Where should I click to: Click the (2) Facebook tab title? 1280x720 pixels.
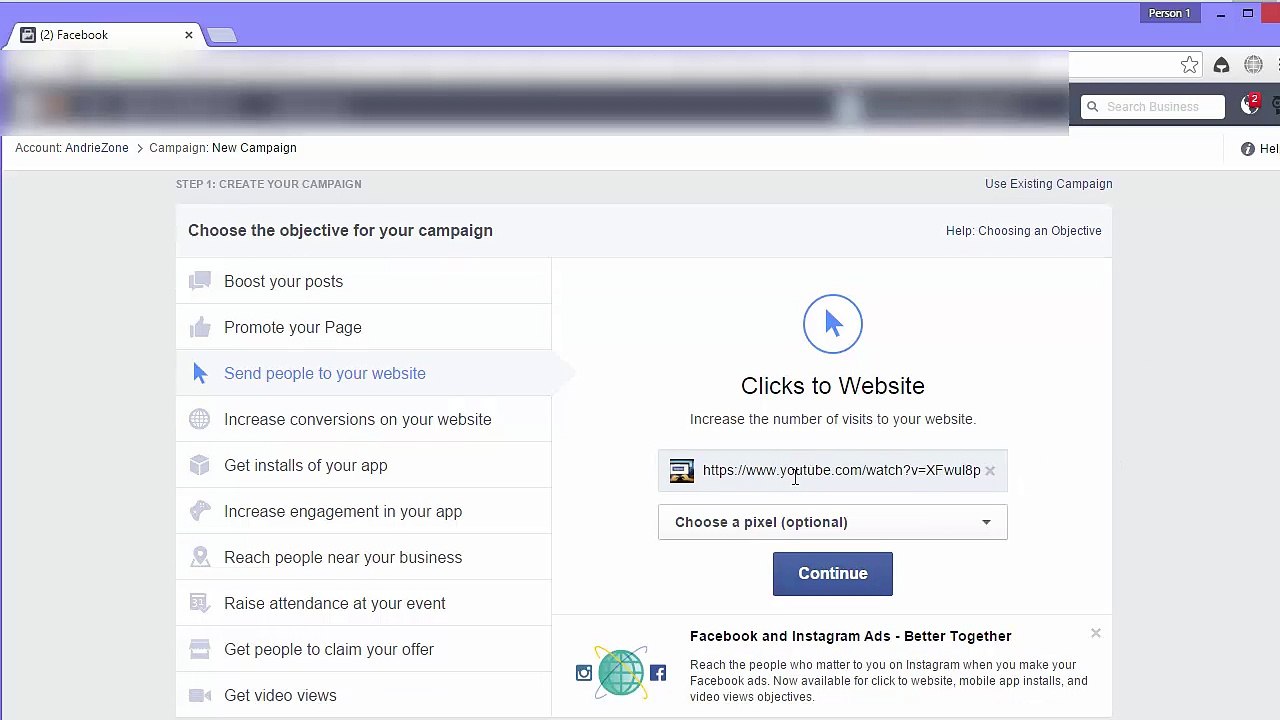[x=74, y=35]
